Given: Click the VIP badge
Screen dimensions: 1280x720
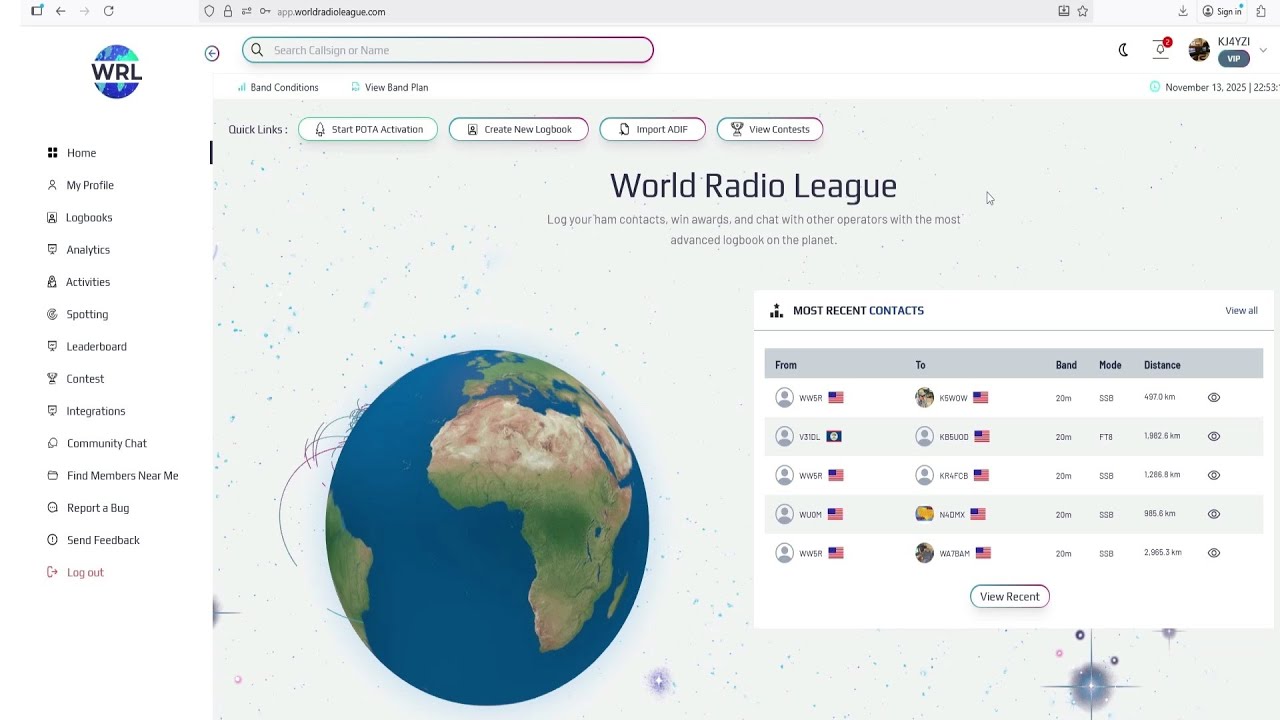Looking at the screenshot, I should tap(1234, 59).
